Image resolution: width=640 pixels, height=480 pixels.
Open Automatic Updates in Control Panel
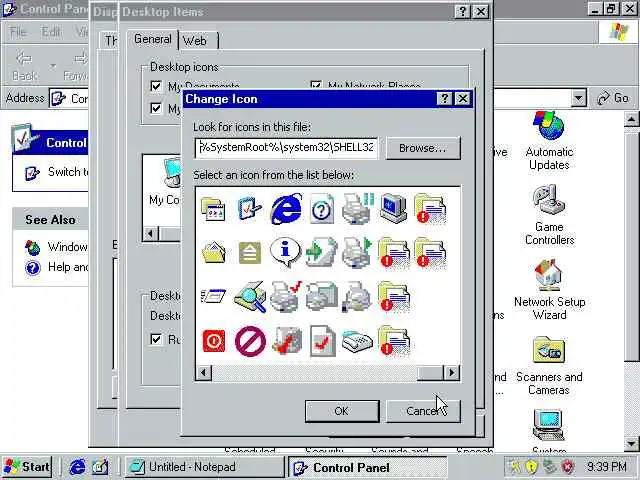pos(549,141)
